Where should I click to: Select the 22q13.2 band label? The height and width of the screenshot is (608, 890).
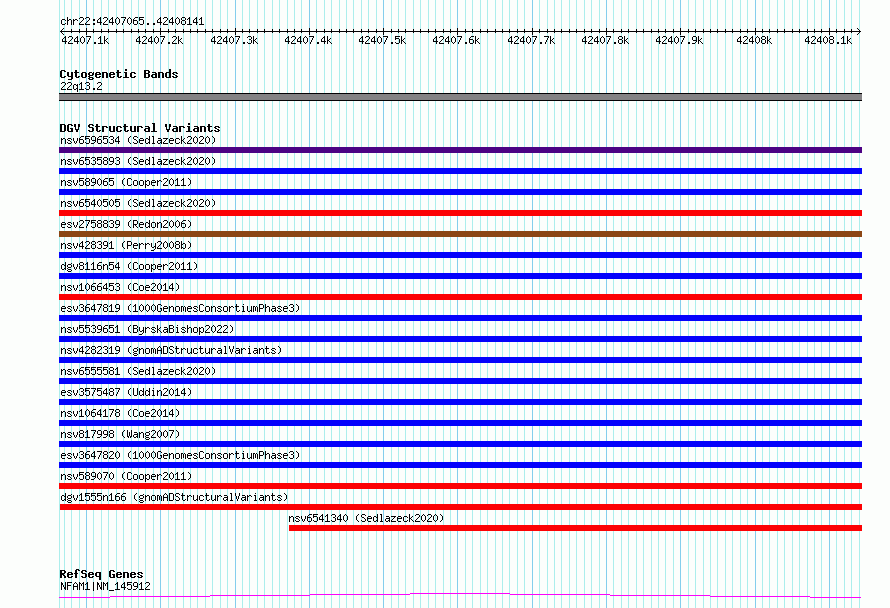[81, 86]
